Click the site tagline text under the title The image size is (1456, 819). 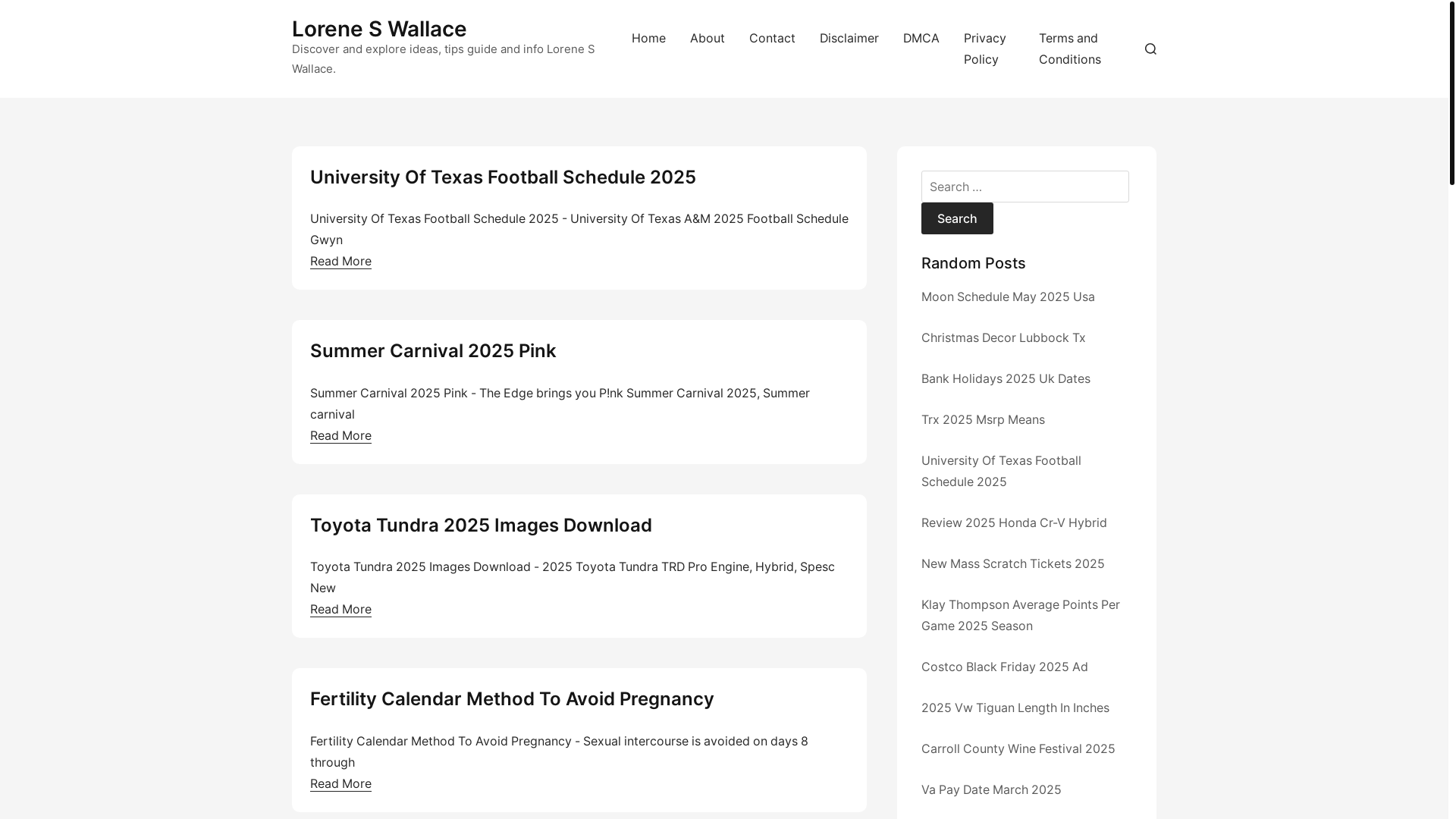[444, 58]
